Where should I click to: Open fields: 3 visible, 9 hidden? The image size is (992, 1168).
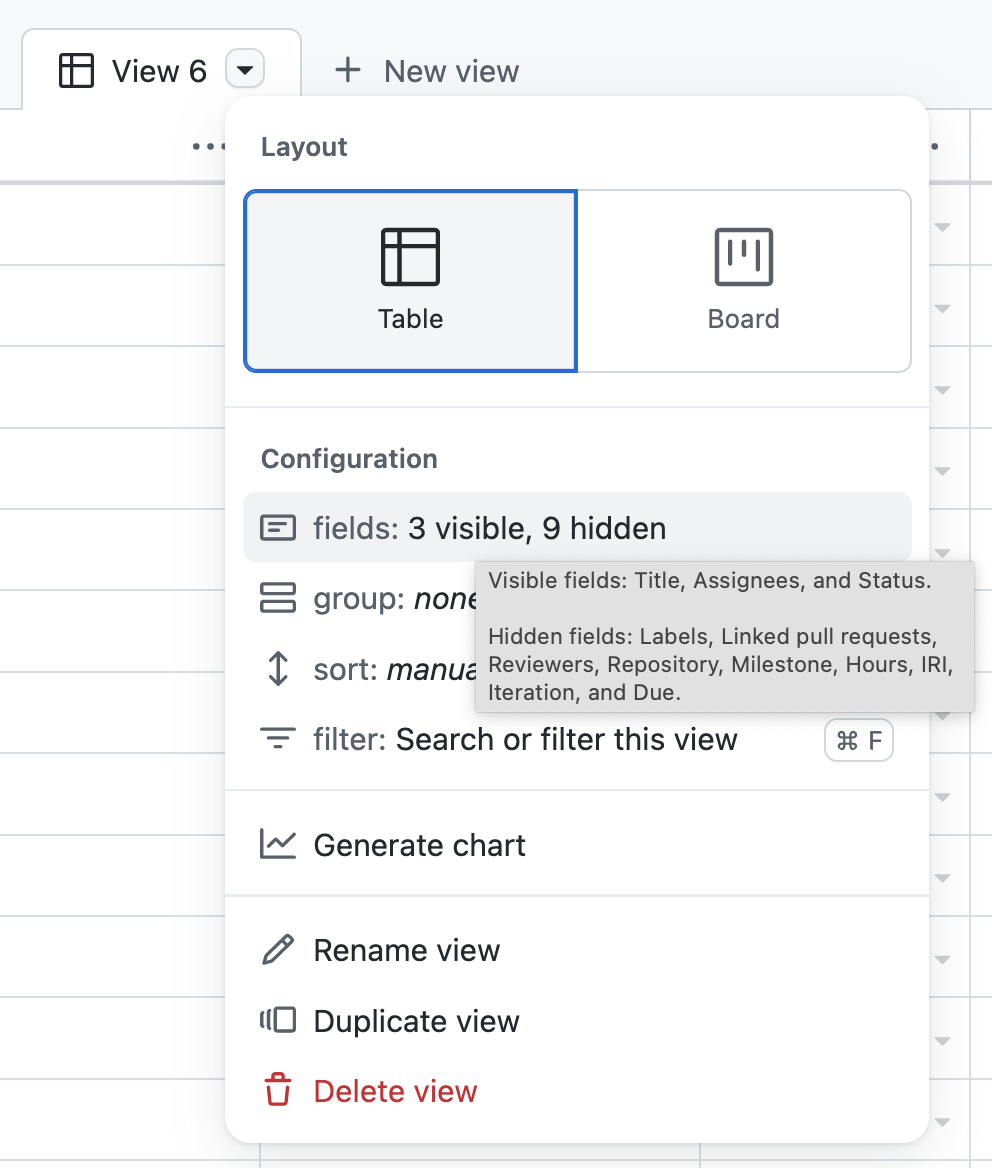(577, 527)
